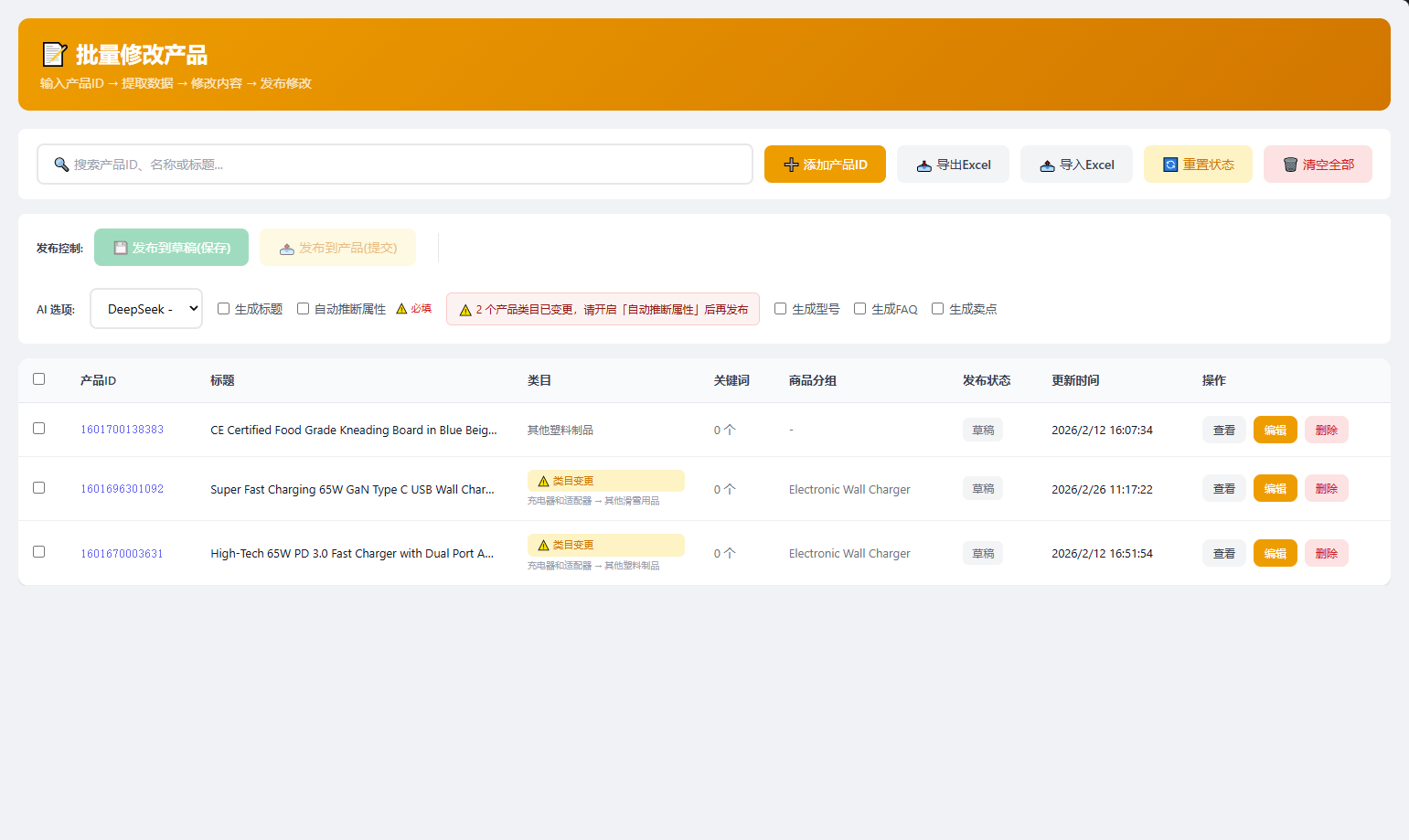Focus the product search input field
Viewport: 1409px width, 840px height.
point(402,165)
